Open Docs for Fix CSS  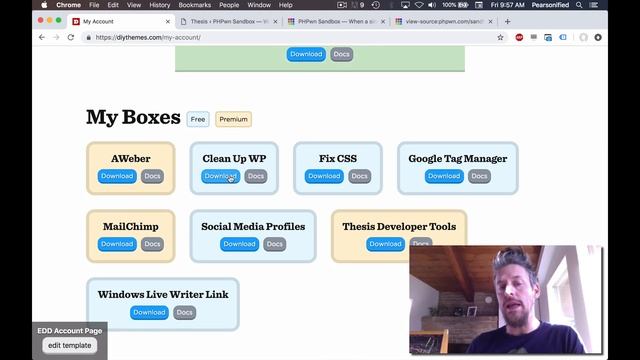[360, 176]
